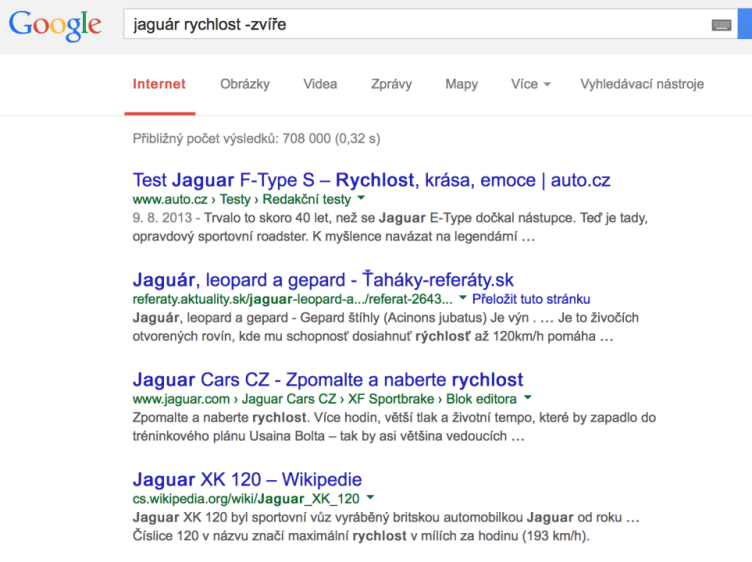Select the Internet tab
This screenshot has width=752, height=562.
pyautogui.click(x=159, y=84)
